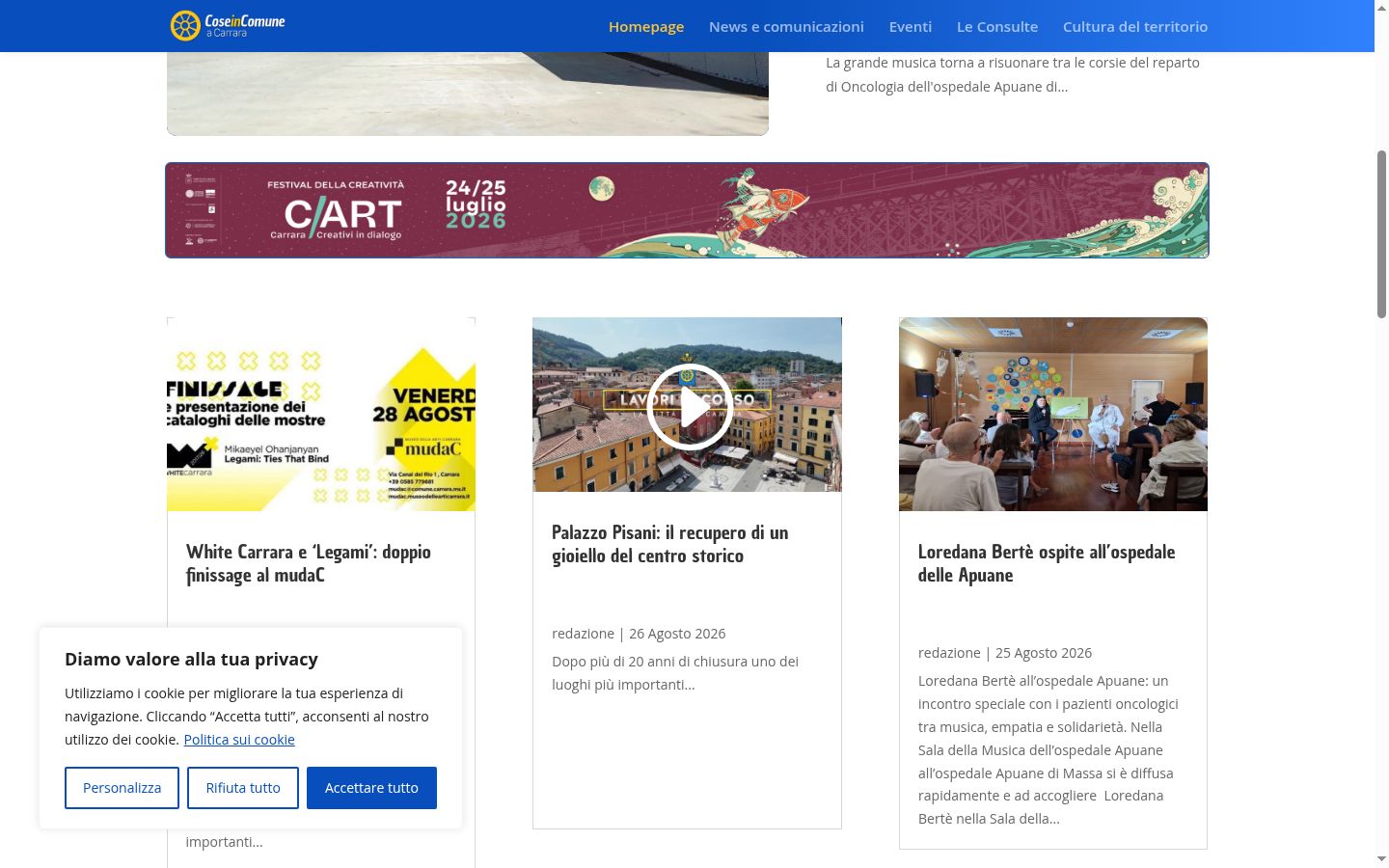This screenshot has height=868, width=1389.
Task: Click redazione author on 26 Agosto article
Action: (583, 634)
